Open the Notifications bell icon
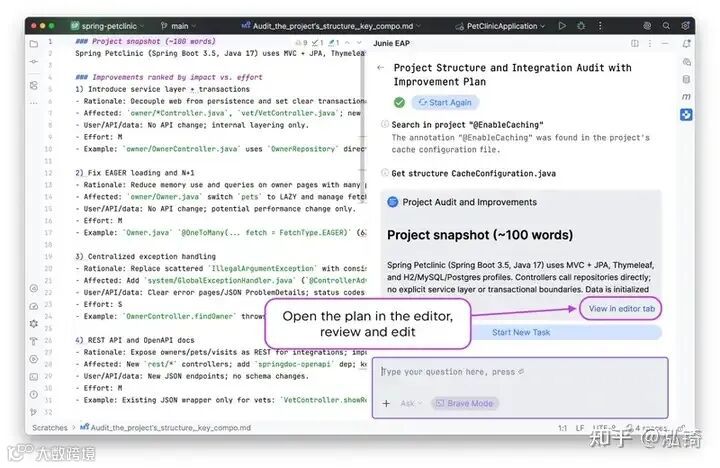This screenshot has width=720, height=468. [686, 44]
